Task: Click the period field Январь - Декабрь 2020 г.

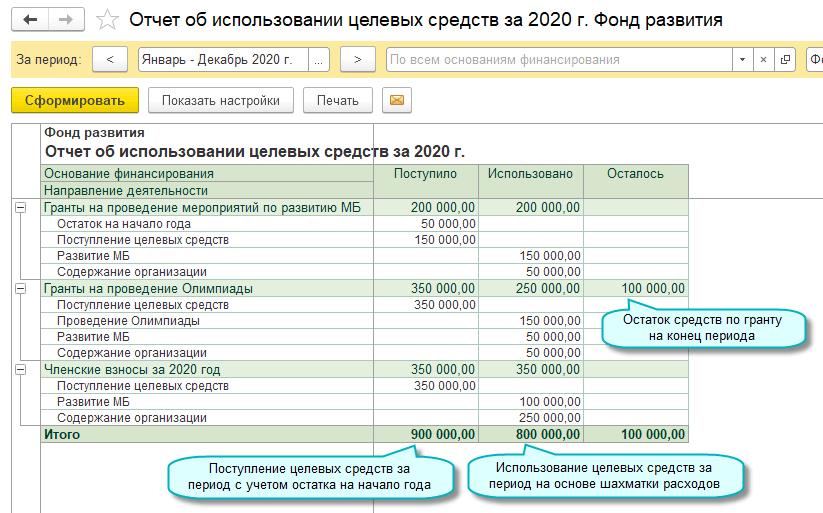Action: click(223, 60)
